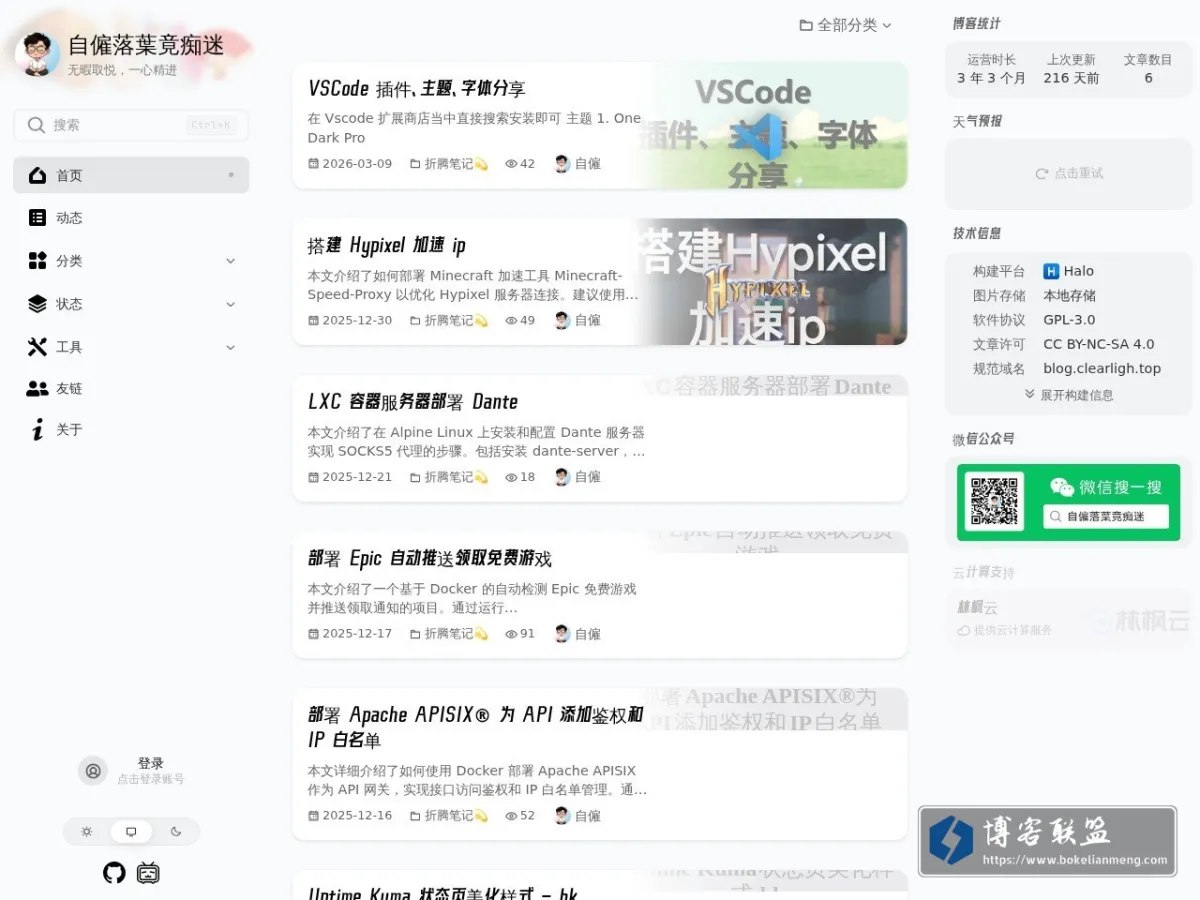Click the WeChat QR code image
The width and height of the screenshot is (1200, 900).
pyautogui.click(x=994, y=502)
